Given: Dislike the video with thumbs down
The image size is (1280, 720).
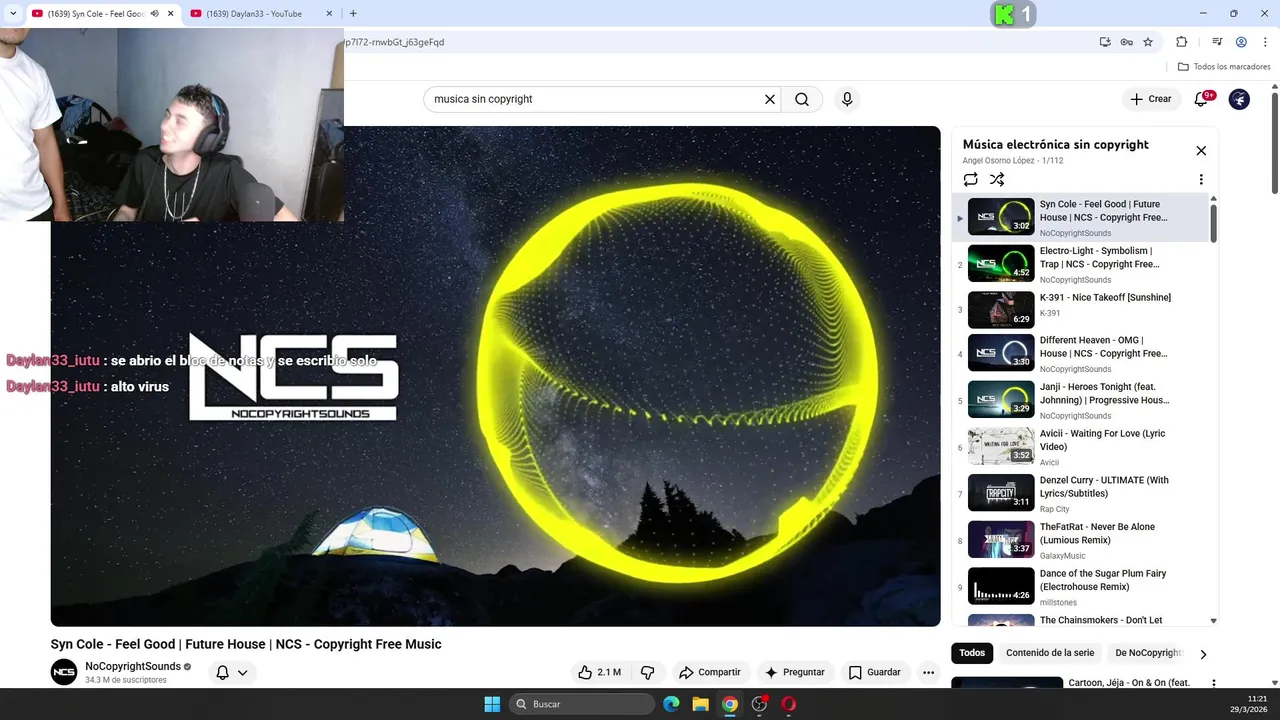Looking at the screenshot, I should click(647, 672).
